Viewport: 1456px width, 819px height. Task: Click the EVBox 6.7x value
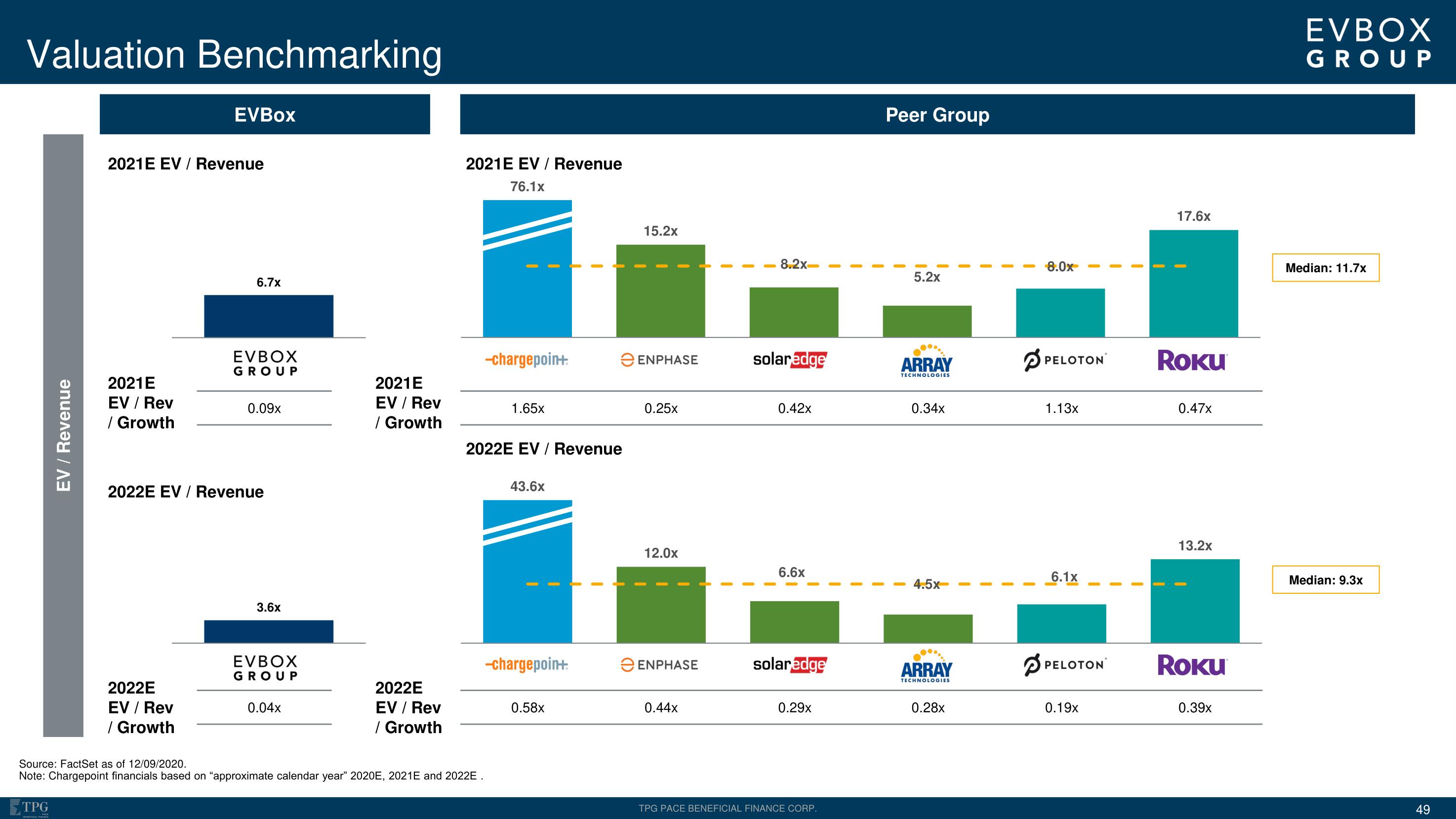(x=269, y=282)
